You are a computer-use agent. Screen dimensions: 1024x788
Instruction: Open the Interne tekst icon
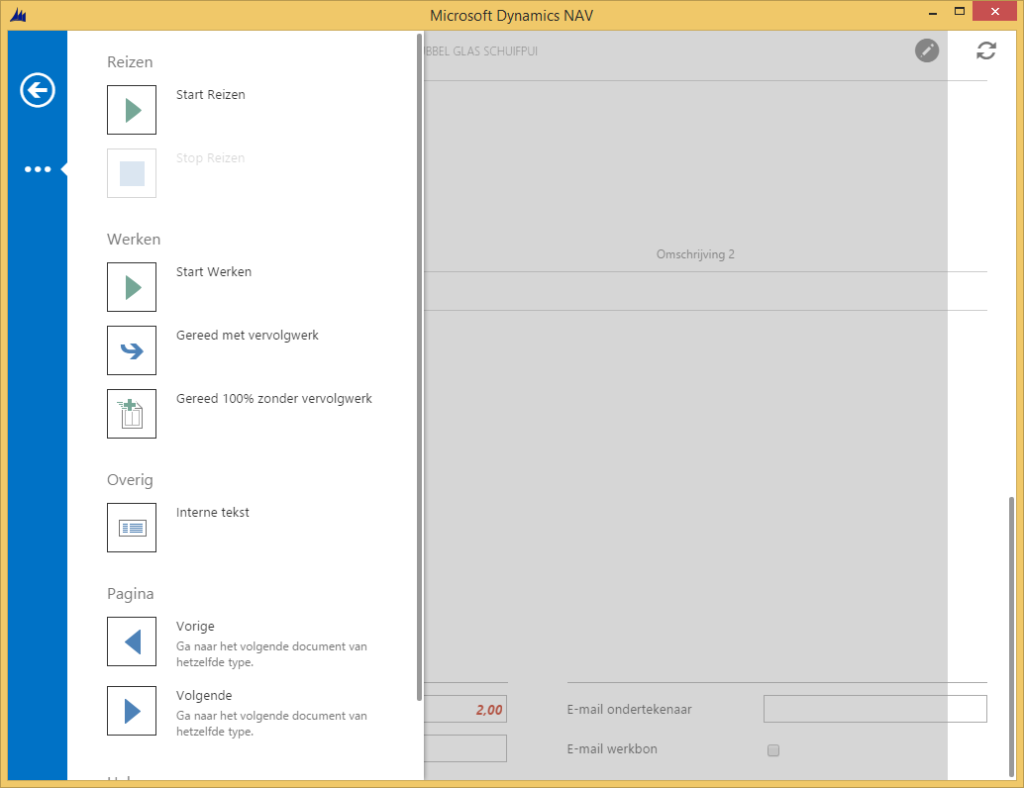click(132, 527)
